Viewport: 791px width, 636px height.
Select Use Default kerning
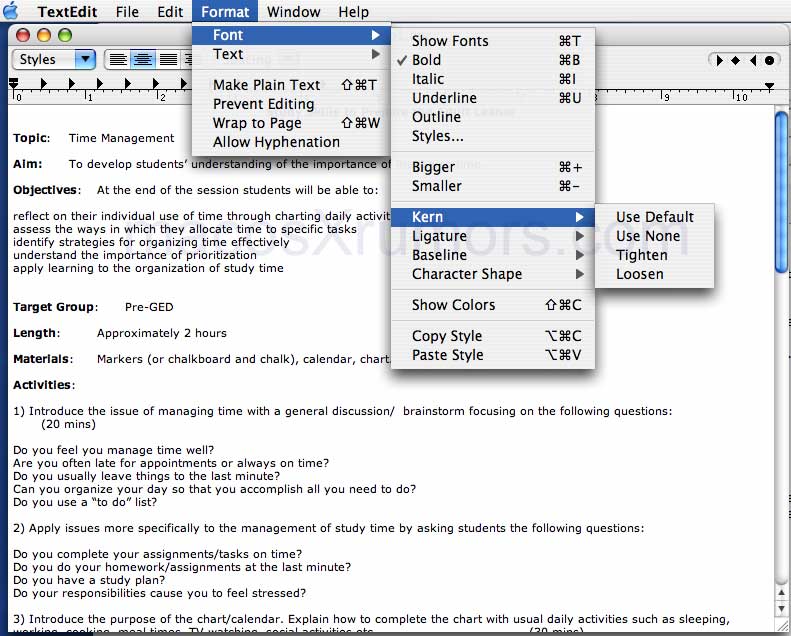(x=654, y=217)
